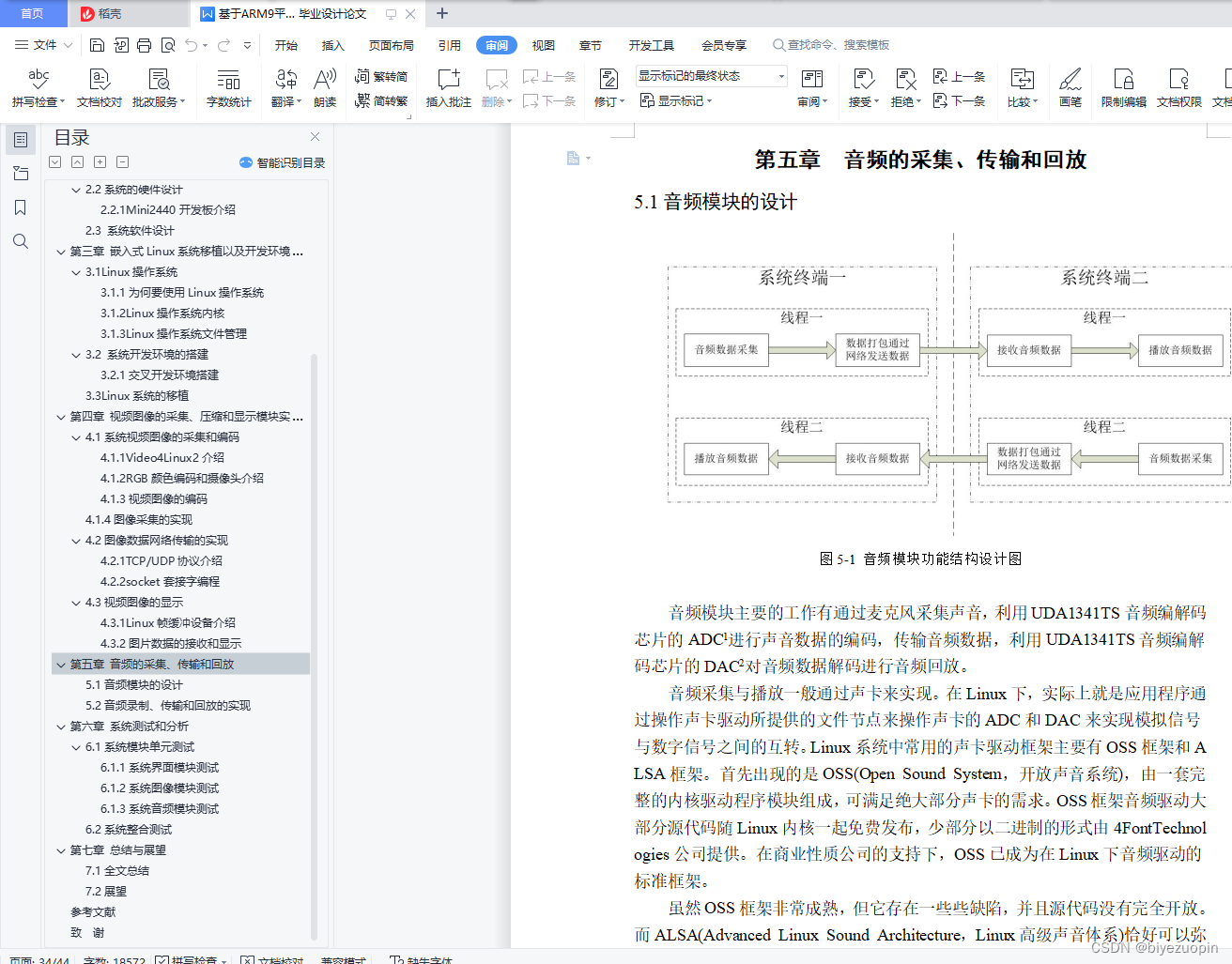Viewport: 1232px width, 964px height.
Task: Click the Undo arrow icon
Action: pos(192,45)
